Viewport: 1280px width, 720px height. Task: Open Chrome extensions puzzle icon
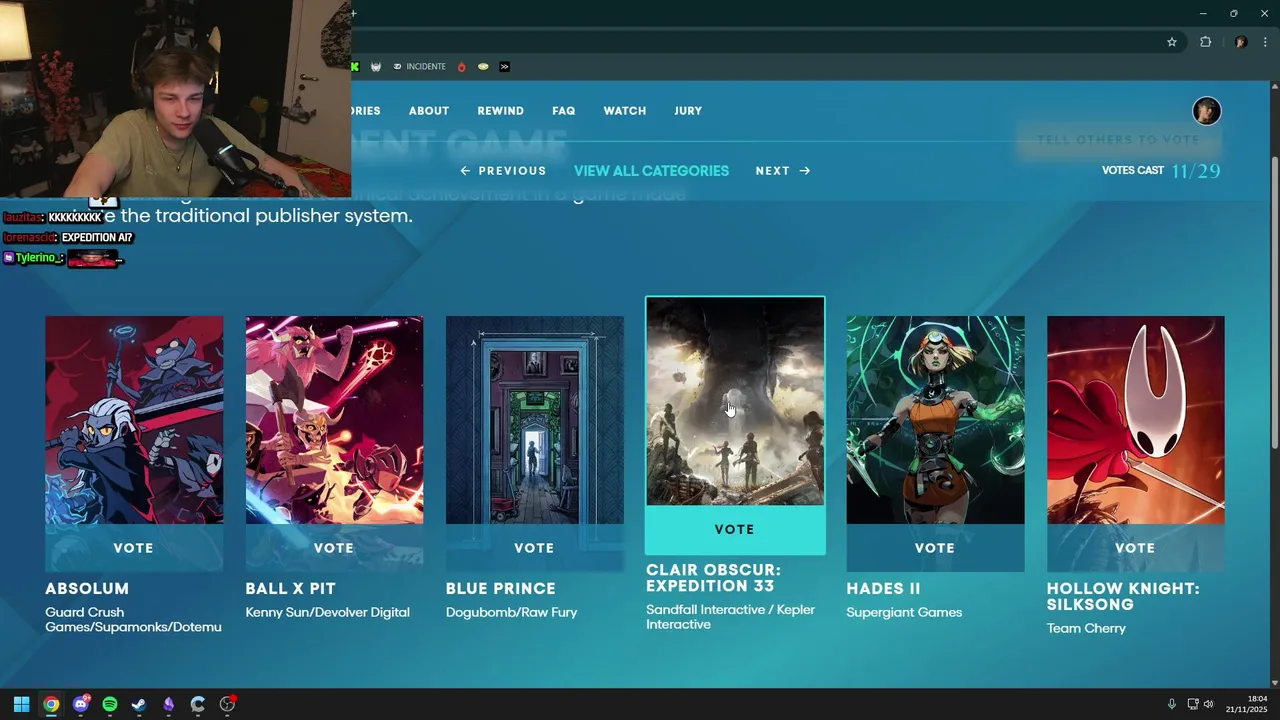pos(1205,42)
